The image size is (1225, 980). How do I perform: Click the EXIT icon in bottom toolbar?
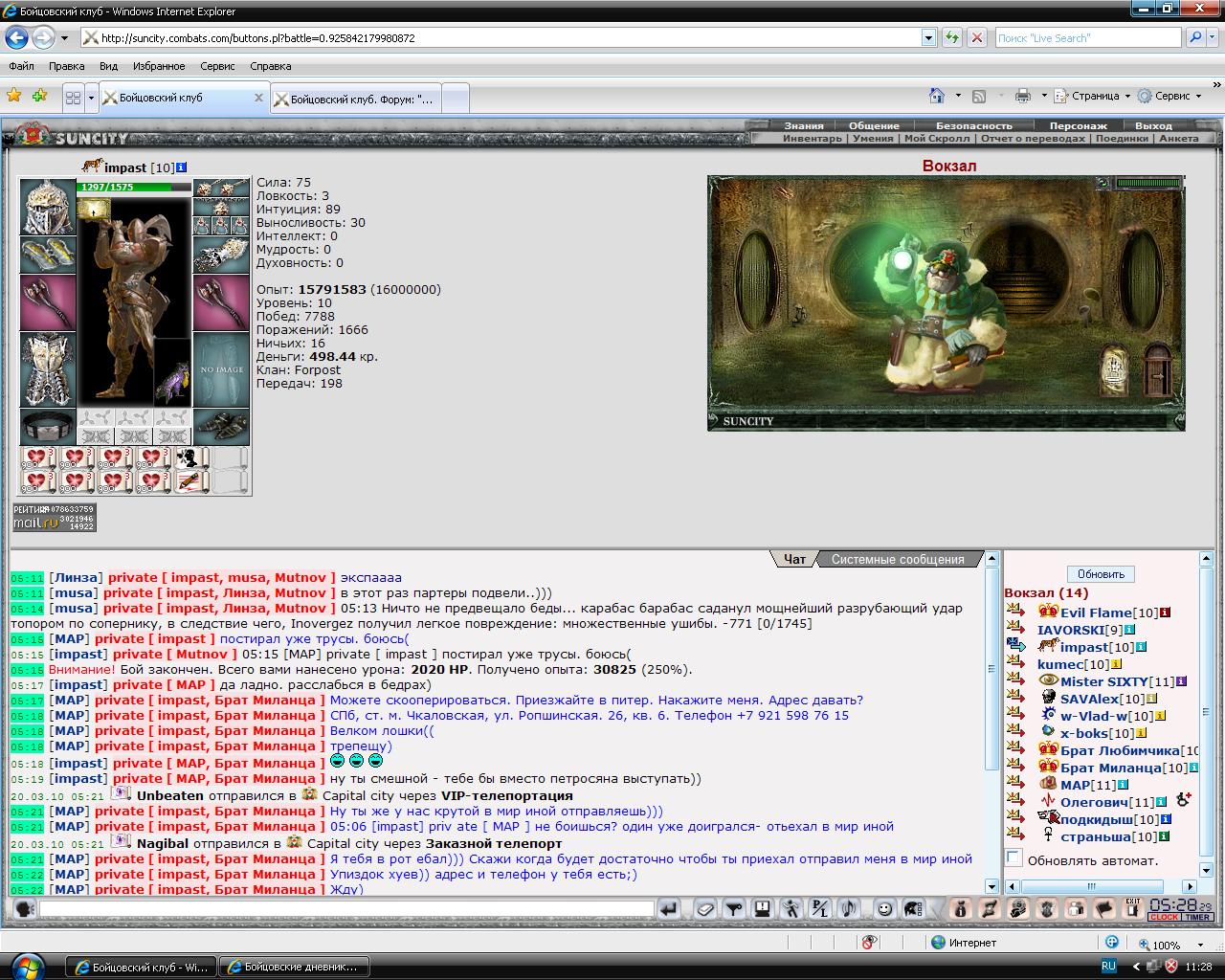[1133, 907]
